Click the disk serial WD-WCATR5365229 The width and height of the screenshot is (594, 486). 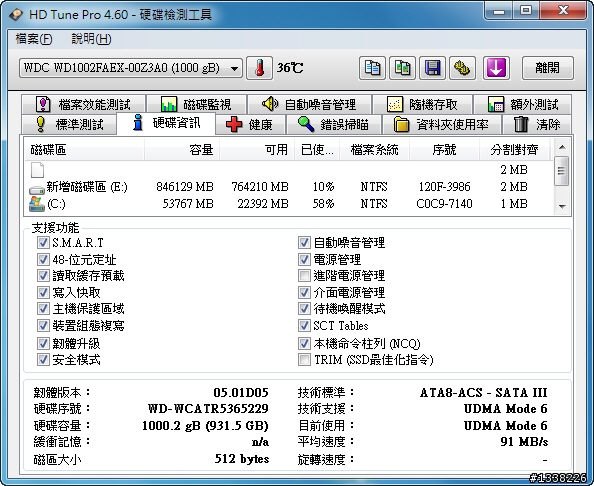click(x=208, y=408)
